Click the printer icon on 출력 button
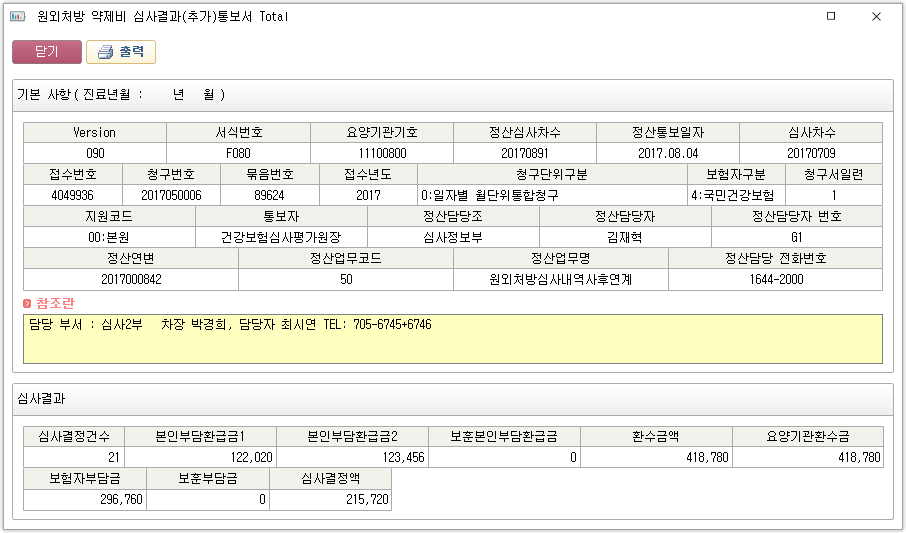 click(x=105, y=52)
